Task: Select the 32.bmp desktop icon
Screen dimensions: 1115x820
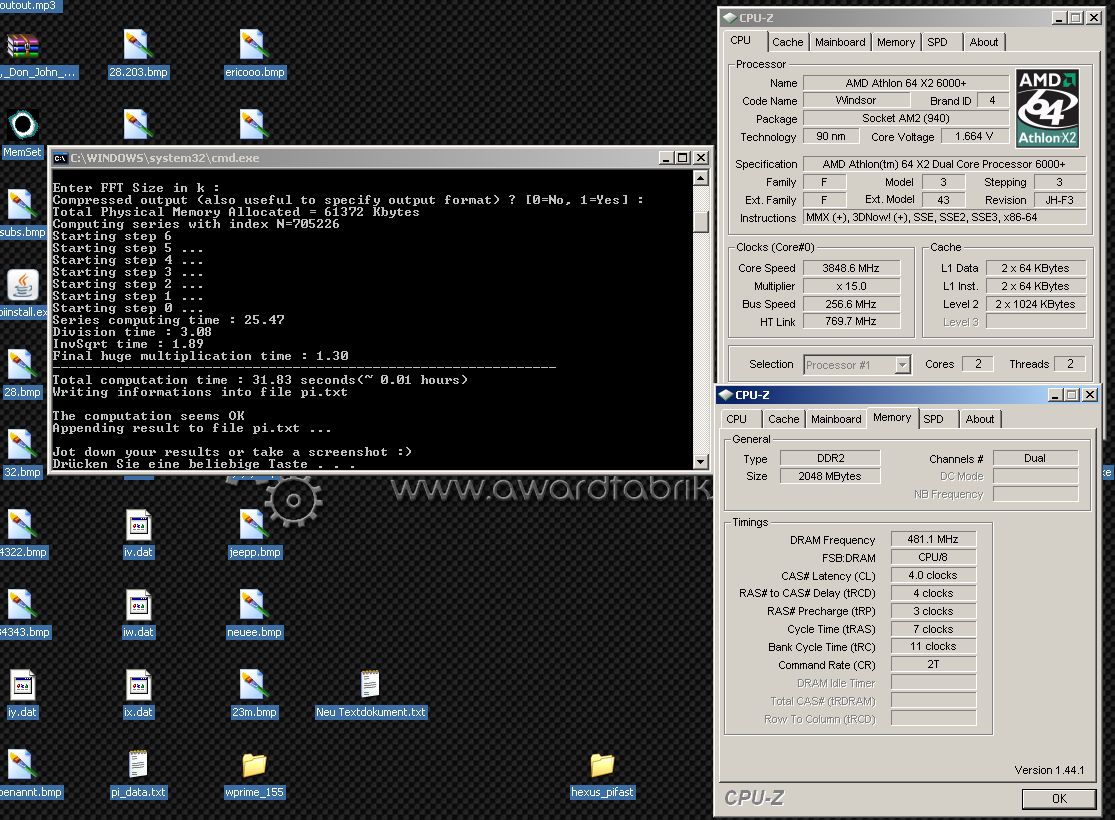Action: click(21, 454)
